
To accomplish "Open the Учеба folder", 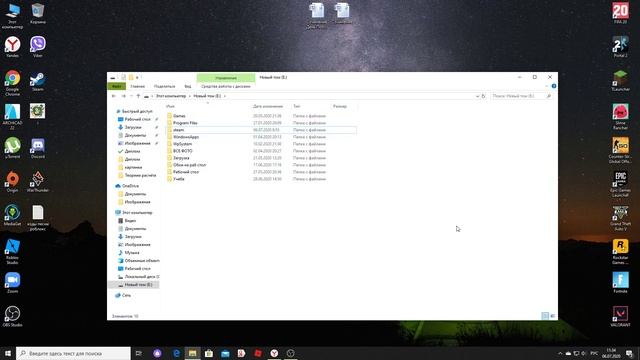I will pos(179,179).
